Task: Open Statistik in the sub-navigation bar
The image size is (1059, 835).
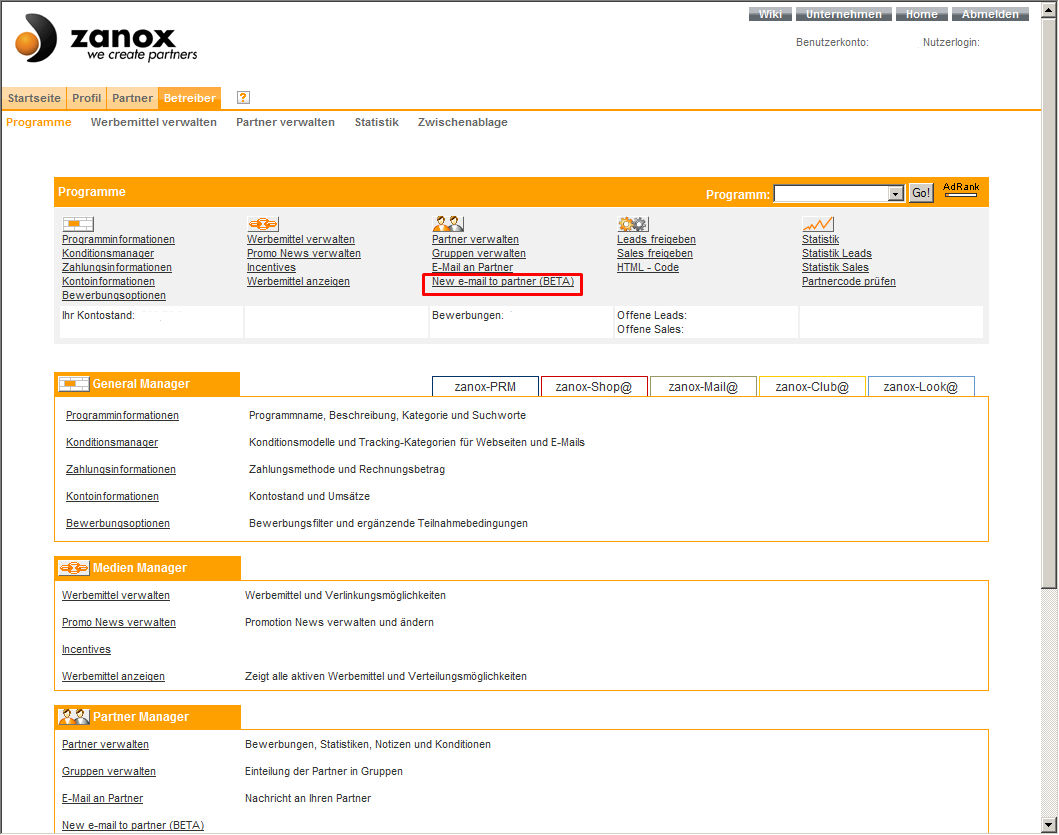Action: [x=376, y=122]
